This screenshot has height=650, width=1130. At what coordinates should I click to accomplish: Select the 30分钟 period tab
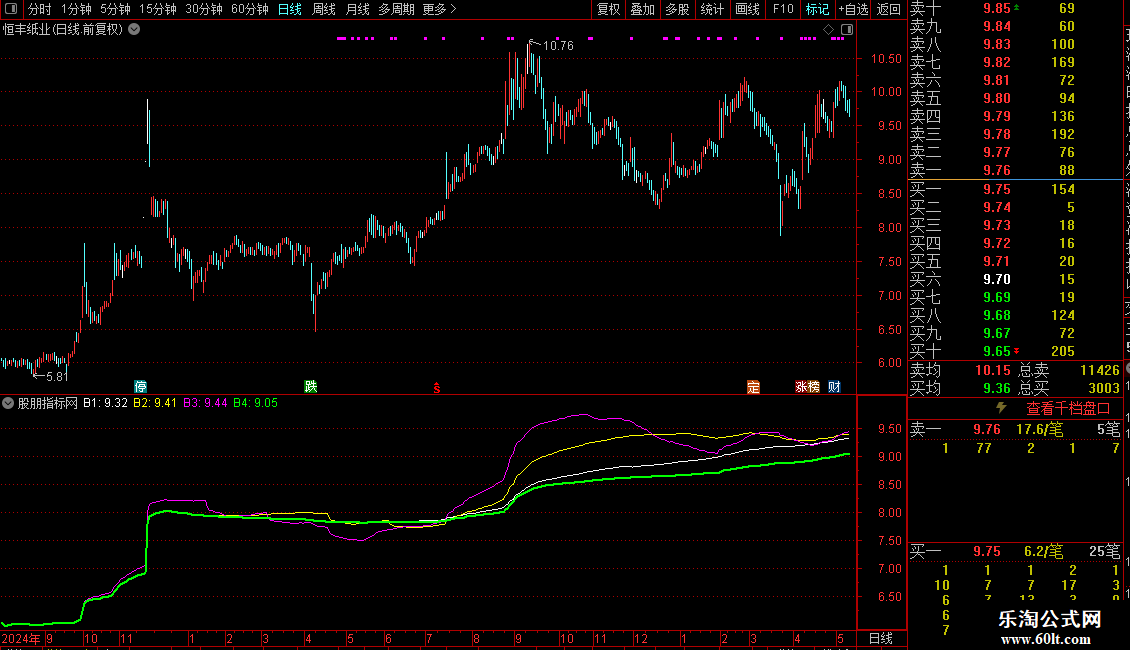click(203, 9)
